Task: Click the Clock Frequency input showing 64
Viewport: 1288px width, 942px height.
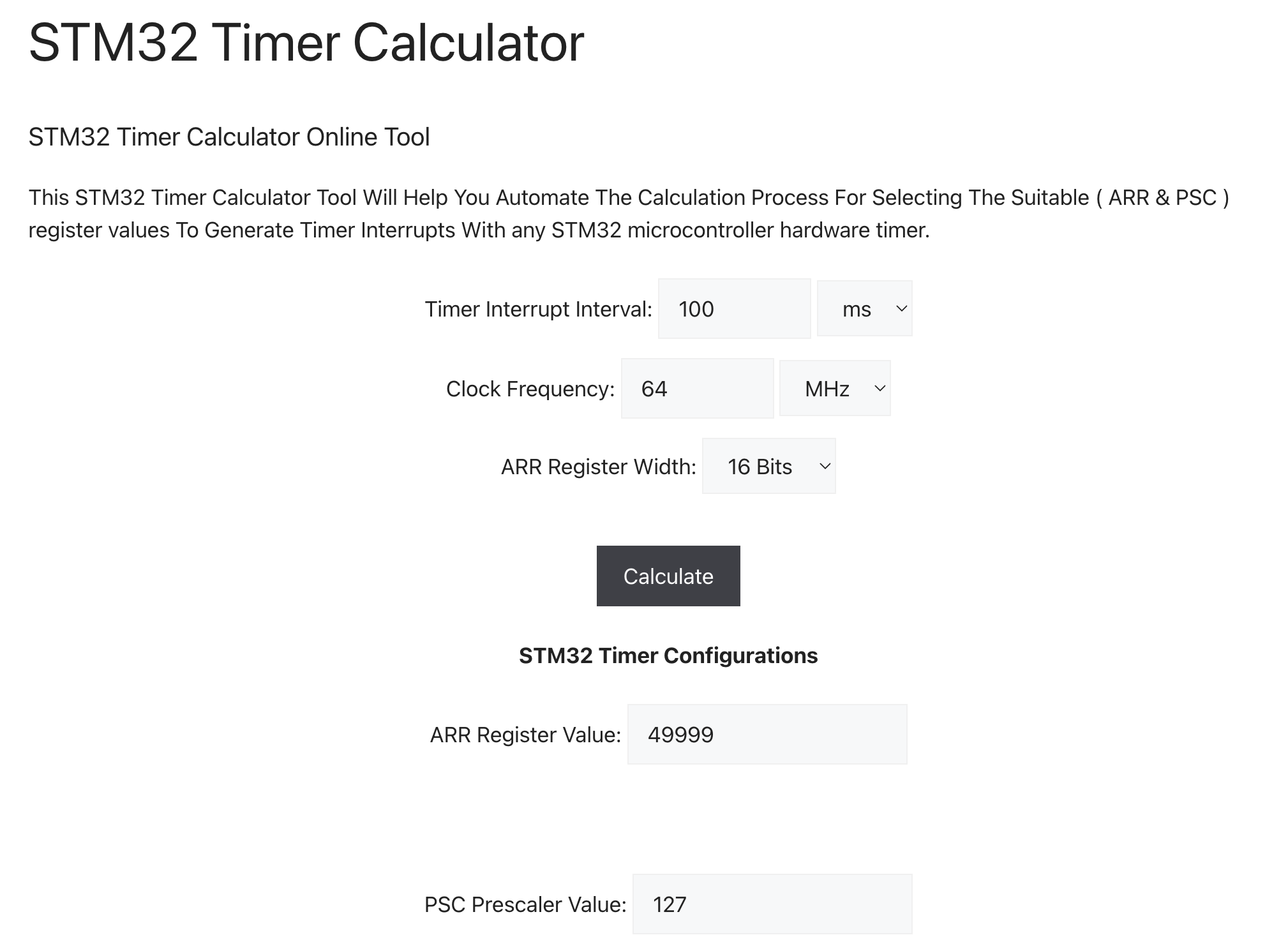Action: click(x=697, y=389)
